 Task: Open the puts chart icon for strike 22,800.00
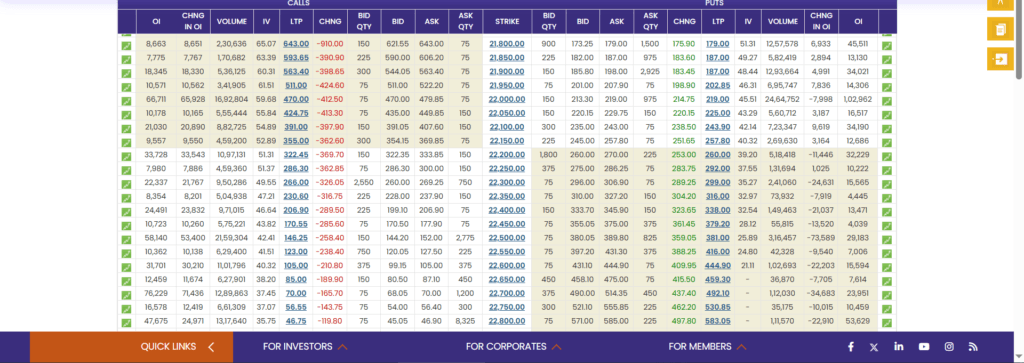click(x=887, y=322)
